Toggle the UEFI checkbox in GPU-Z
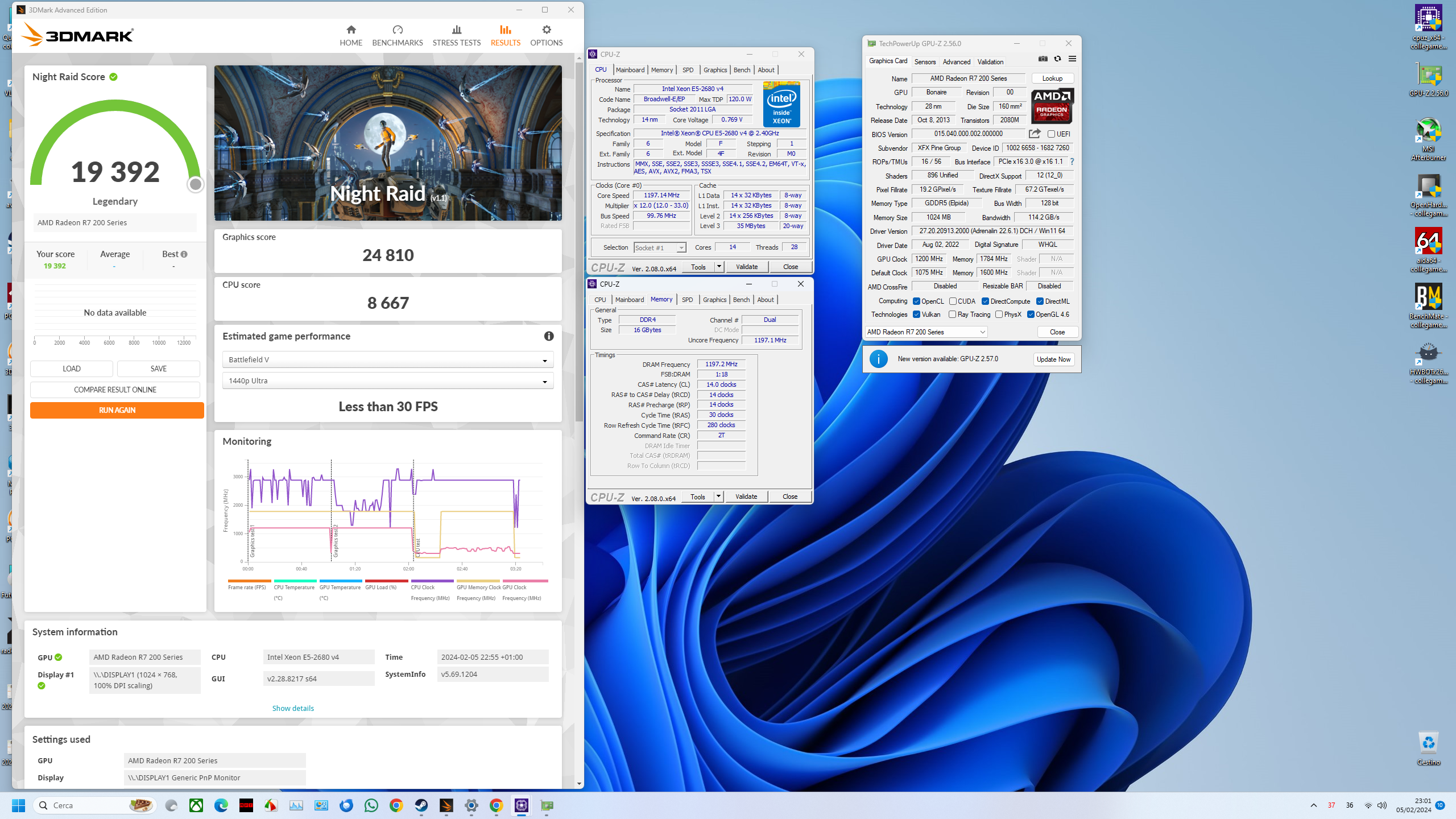 pos(1051,134)
